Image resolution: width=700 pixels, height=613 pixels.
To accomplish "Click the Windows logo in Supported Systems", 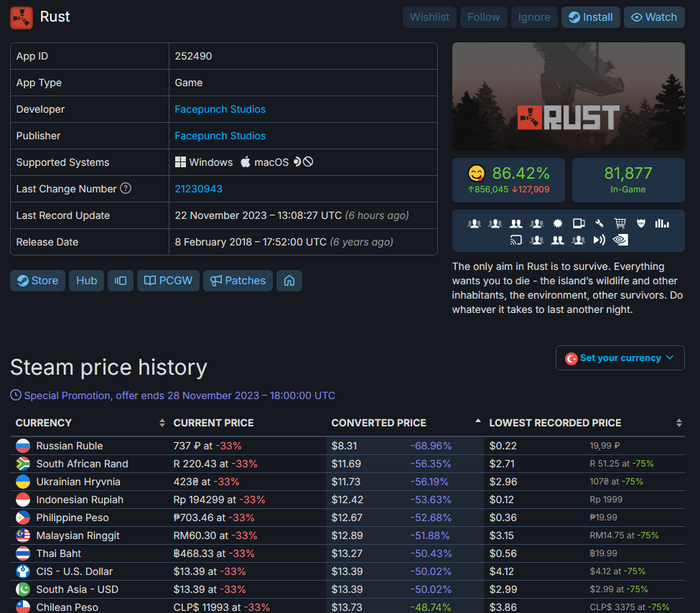I will coord(180,162).
